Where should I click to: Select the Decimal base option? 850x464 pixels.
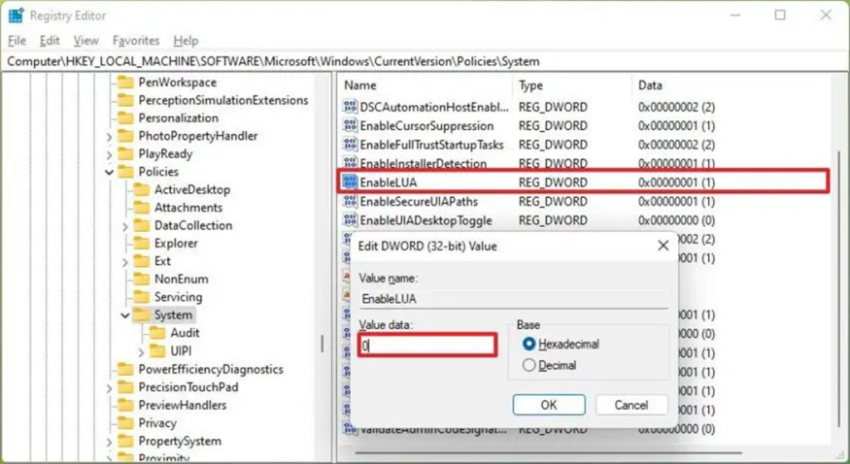tap(529, 365)
